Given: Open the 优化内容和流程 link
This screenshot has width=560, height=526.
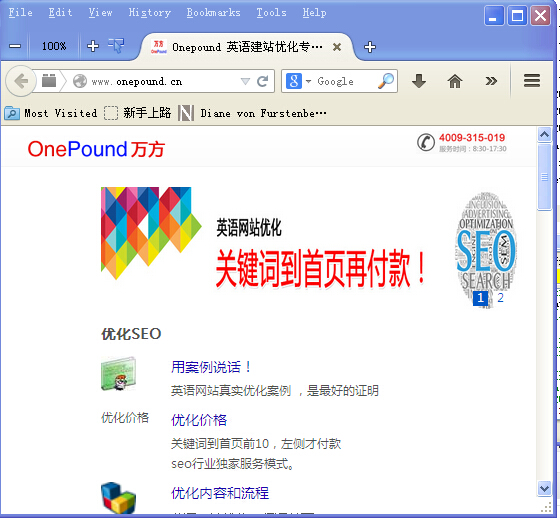Looking at the screenshot, I should point(220,493).
